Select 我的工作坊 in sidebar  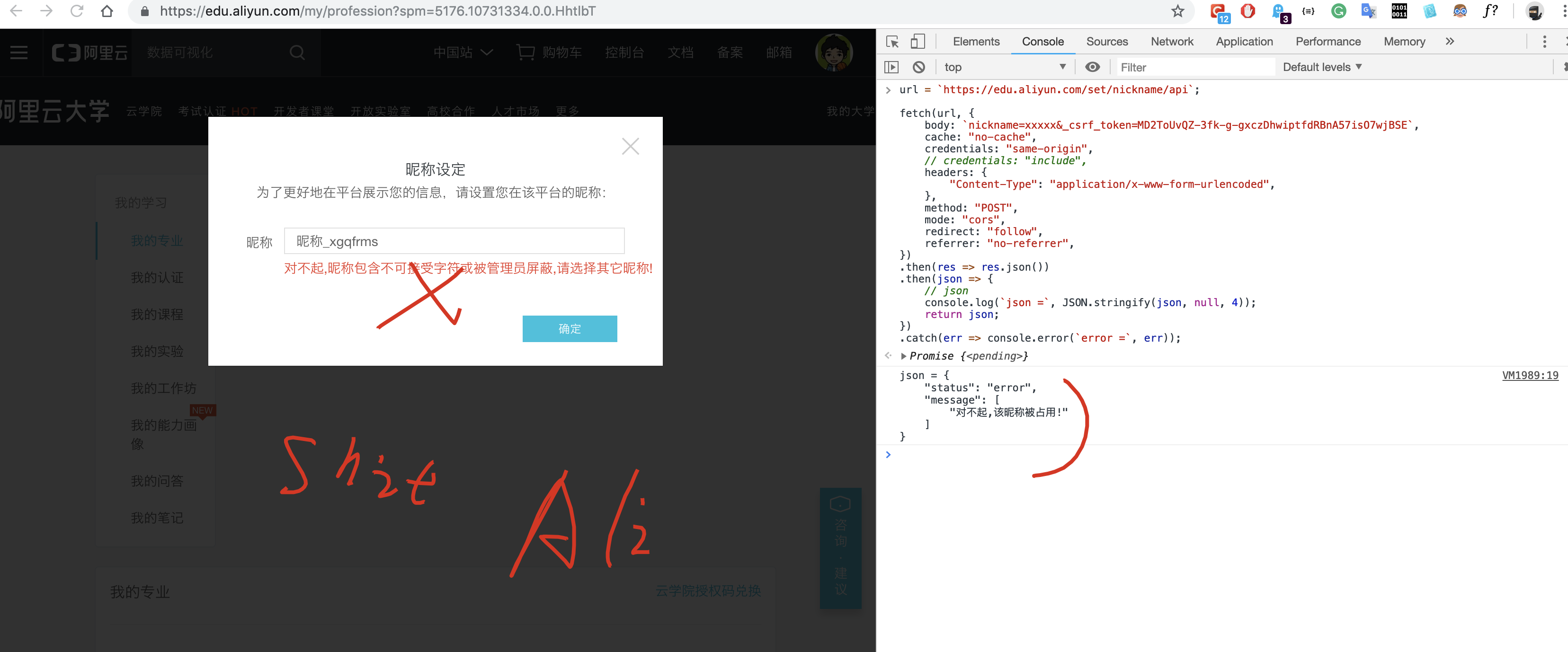tap(164, 388)
